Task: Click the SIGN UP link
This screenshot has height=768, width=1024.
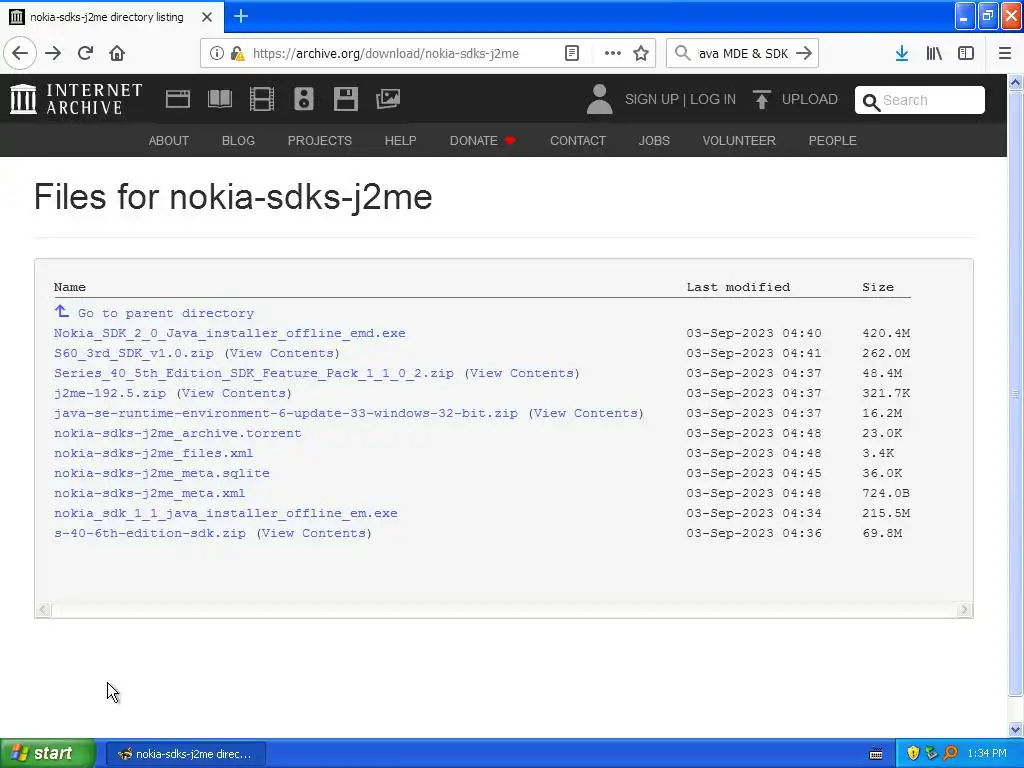Action: tap(652, 99)
